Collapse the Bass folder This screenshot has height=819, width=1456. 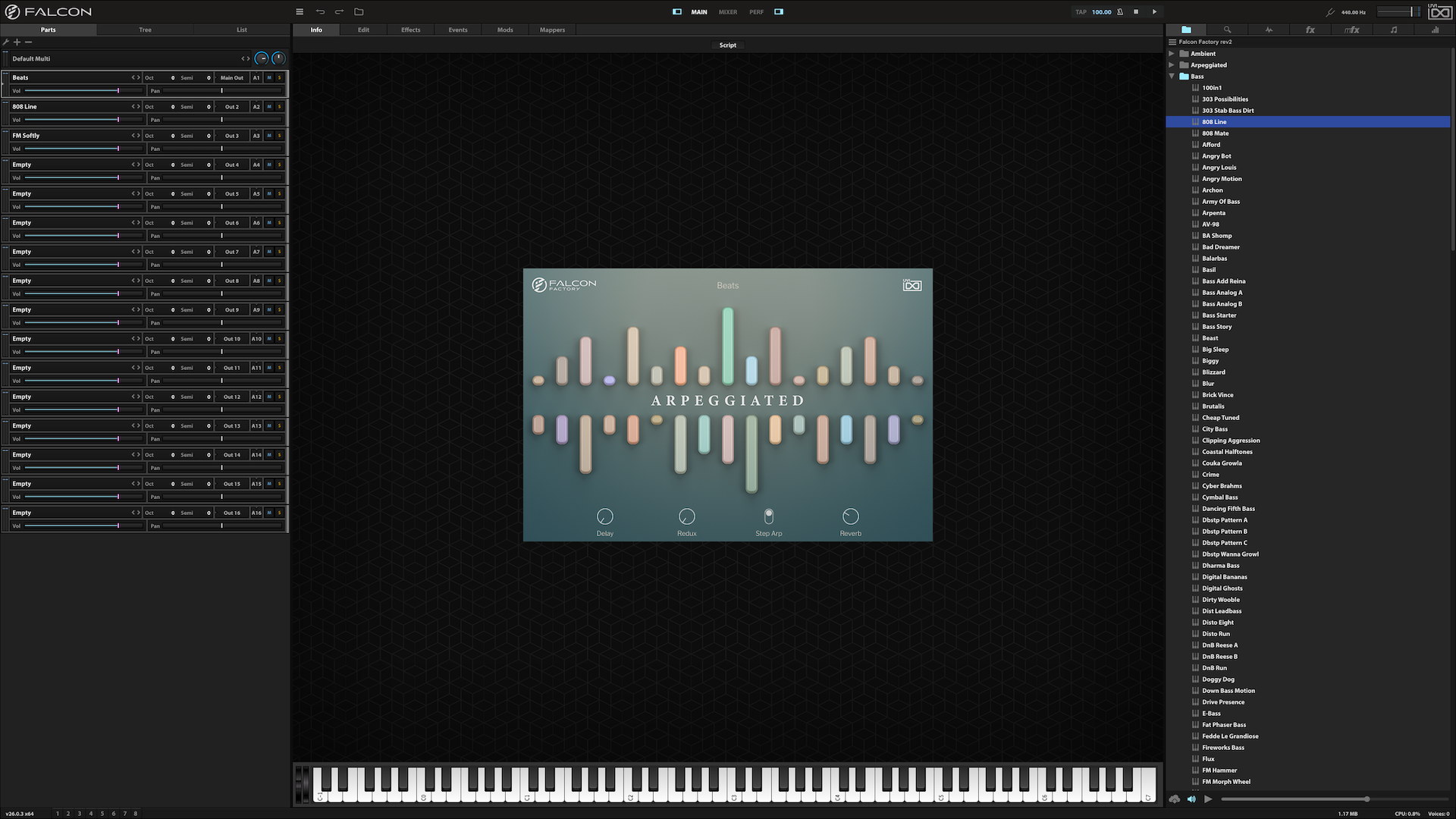click(1172, 77)
